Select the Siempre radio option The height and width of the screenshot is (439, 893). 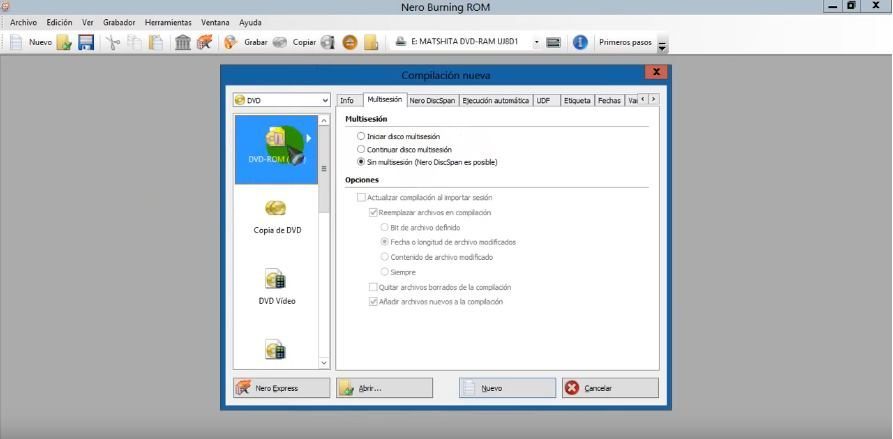pos(385,272)
